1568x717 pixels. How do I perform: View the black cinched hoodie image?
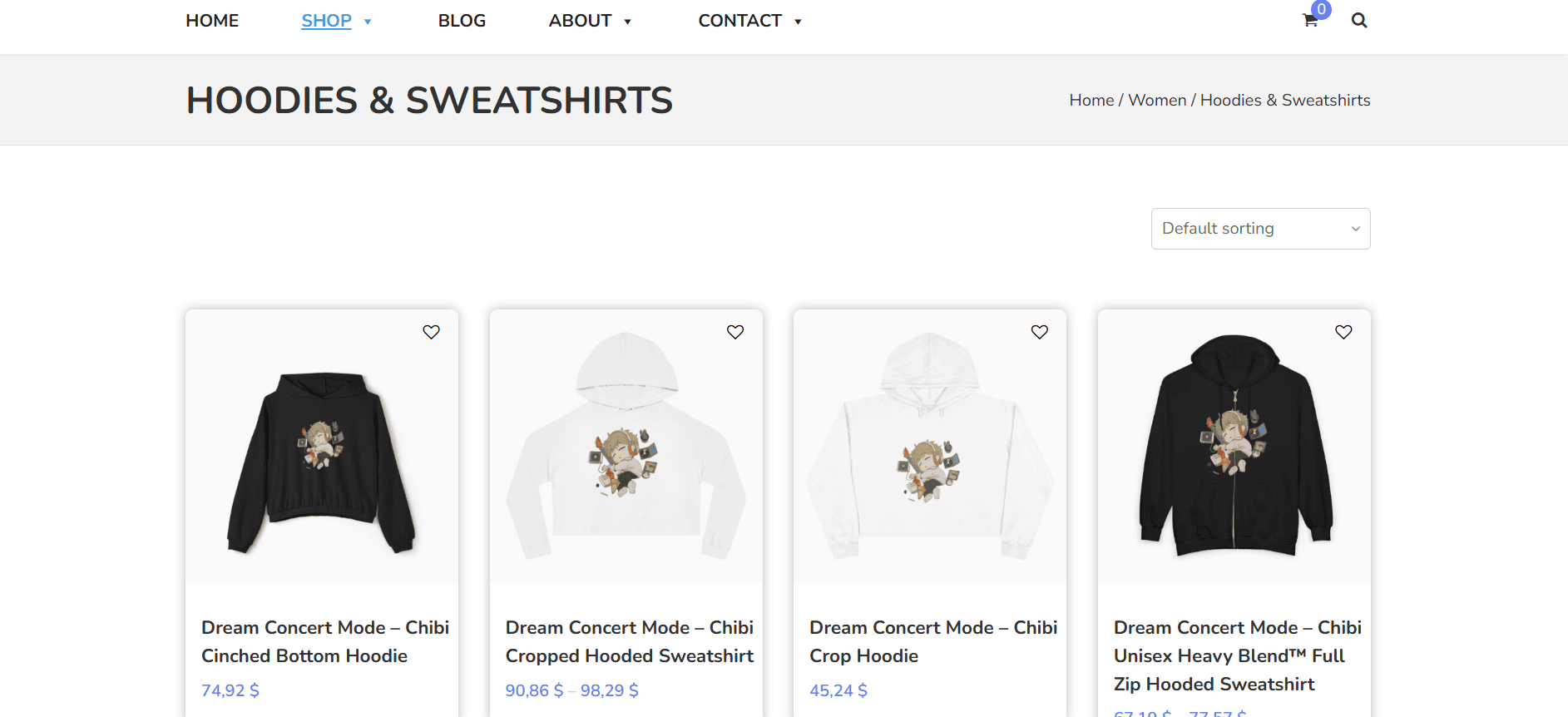322,462
